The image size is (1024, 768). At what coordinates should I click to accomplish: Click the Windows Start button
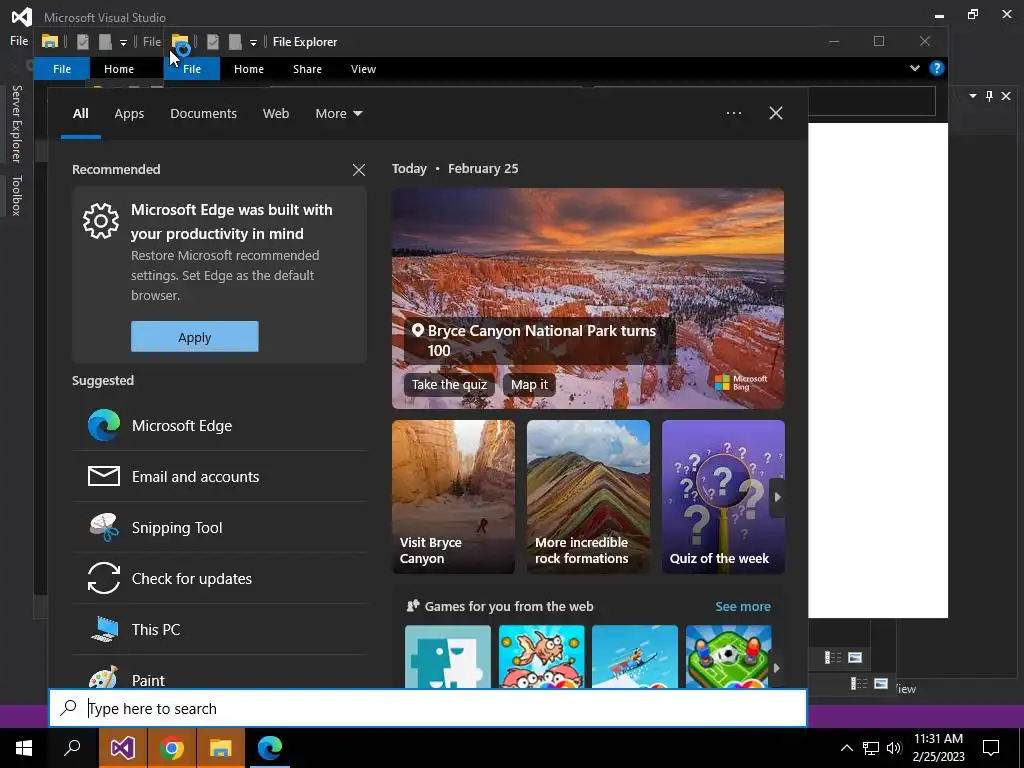tap(24, 748)
